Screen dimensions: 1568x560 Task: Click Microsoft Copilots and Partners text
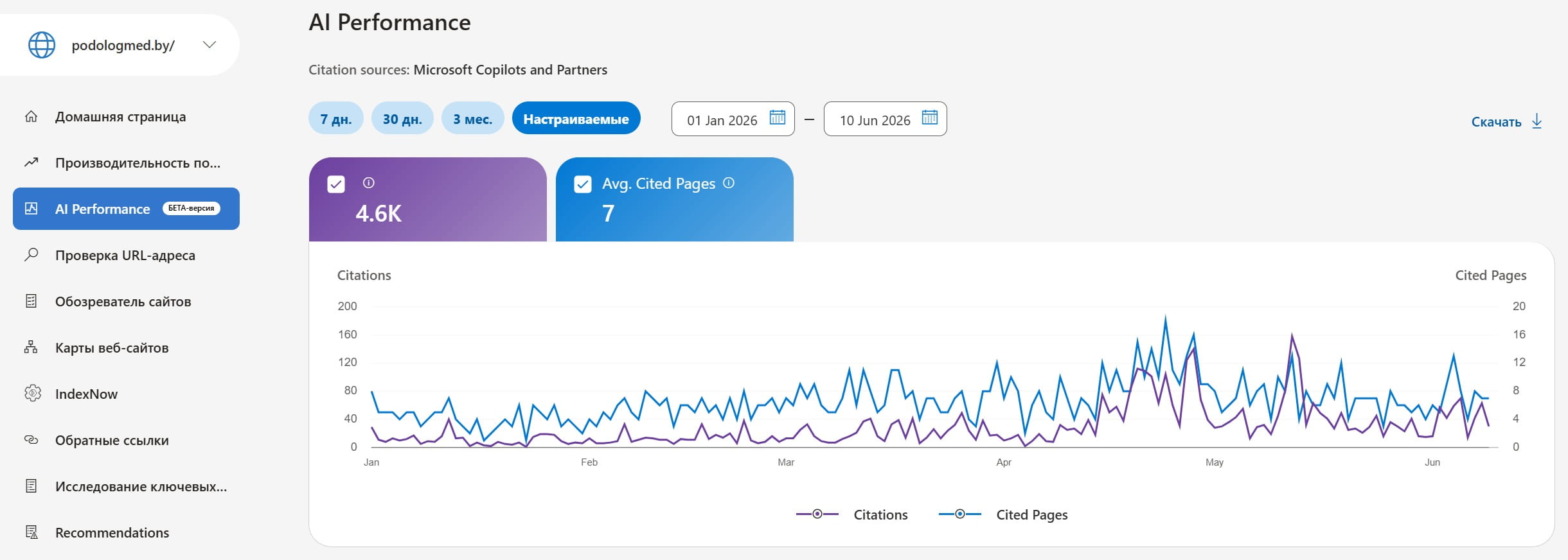pos(510,69)
